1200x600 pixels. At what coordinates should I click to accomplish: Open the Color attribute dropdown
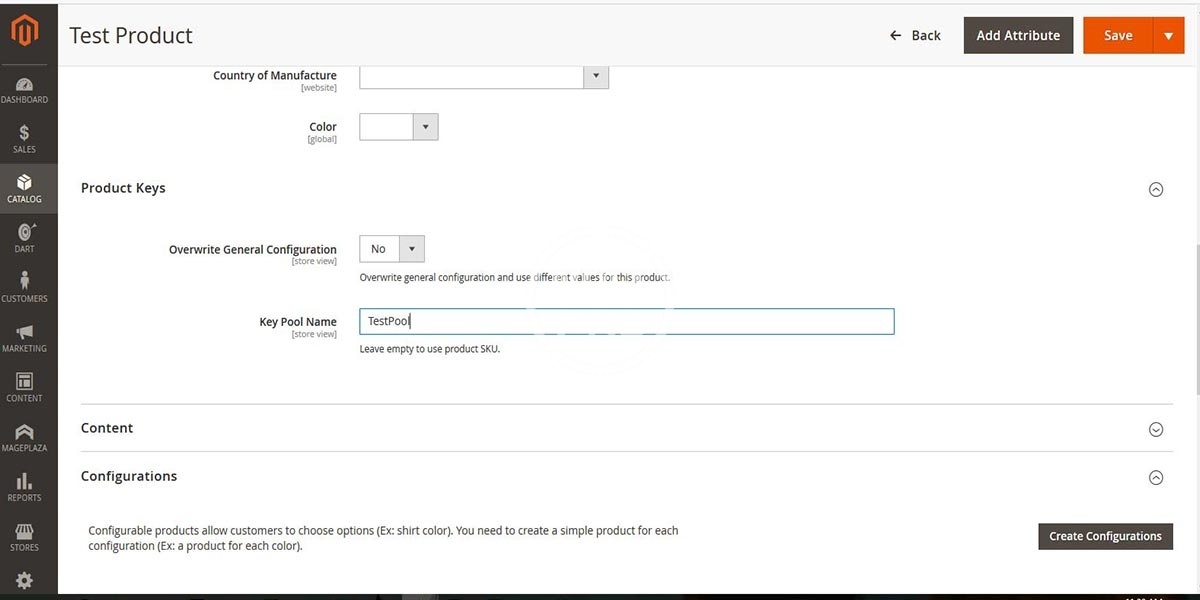click(x=399, y=127)
